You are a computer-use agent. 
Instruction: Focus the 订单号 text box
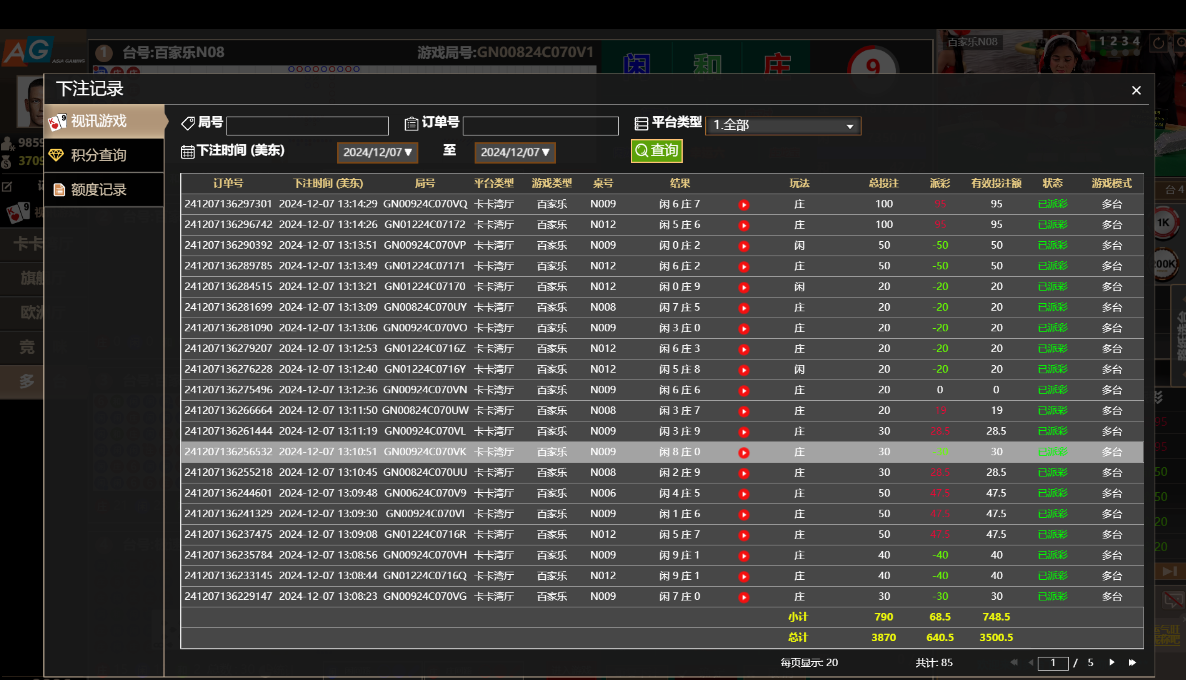point(540,126)
